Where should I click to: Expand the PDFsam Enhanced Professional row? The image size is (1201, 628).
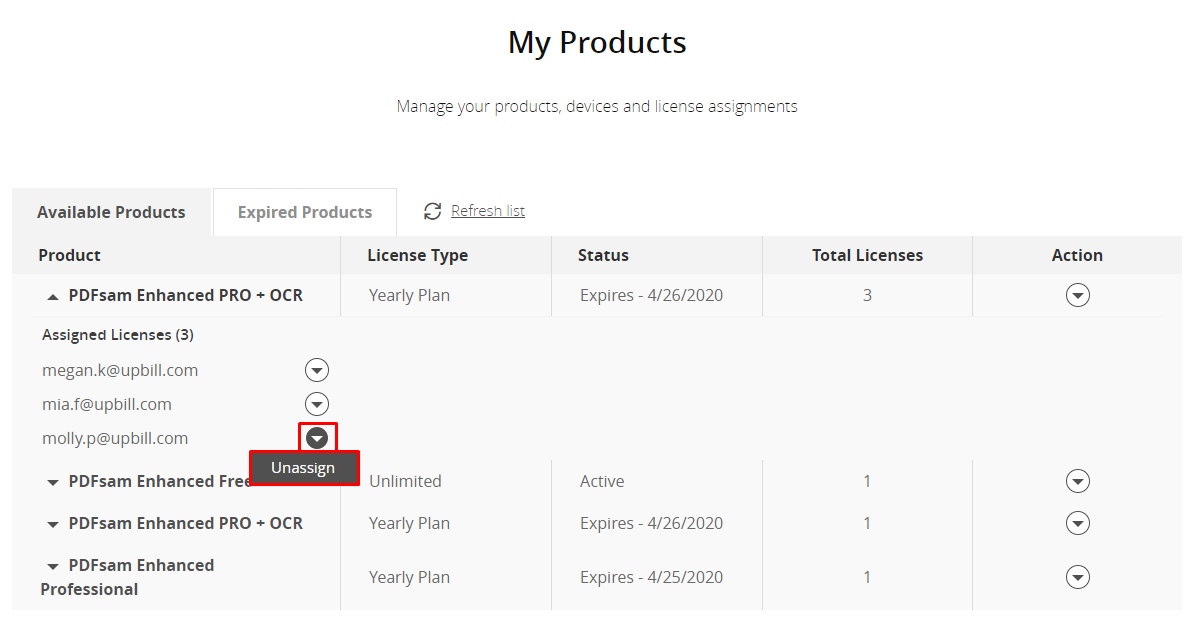click(53, 566)
